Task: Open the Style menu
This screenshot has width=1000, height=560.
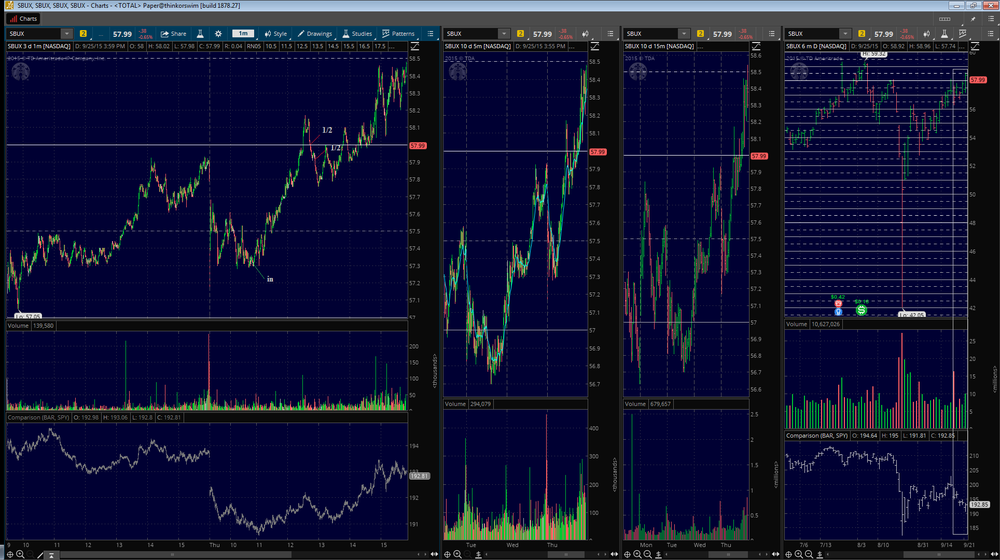Action: click(276, 34)
